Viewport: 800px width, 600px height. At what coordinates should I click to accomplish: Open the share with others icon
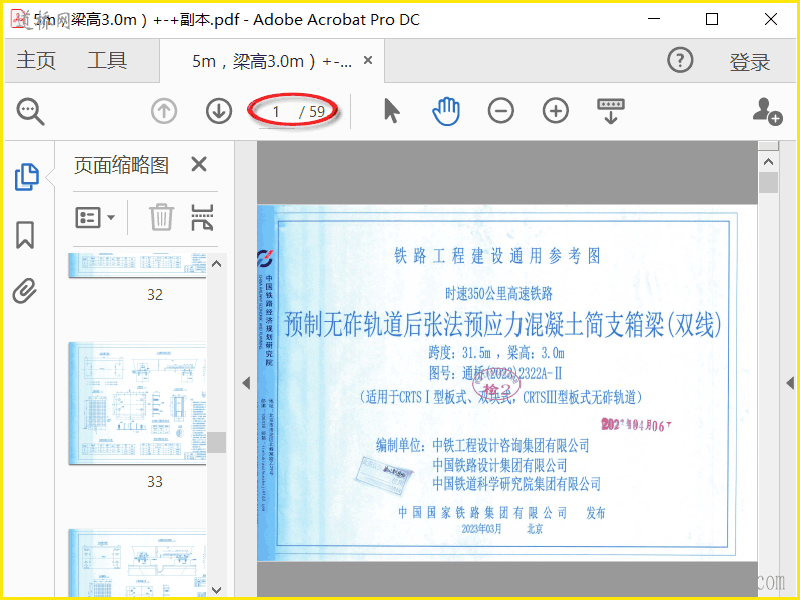coord(767,111)
